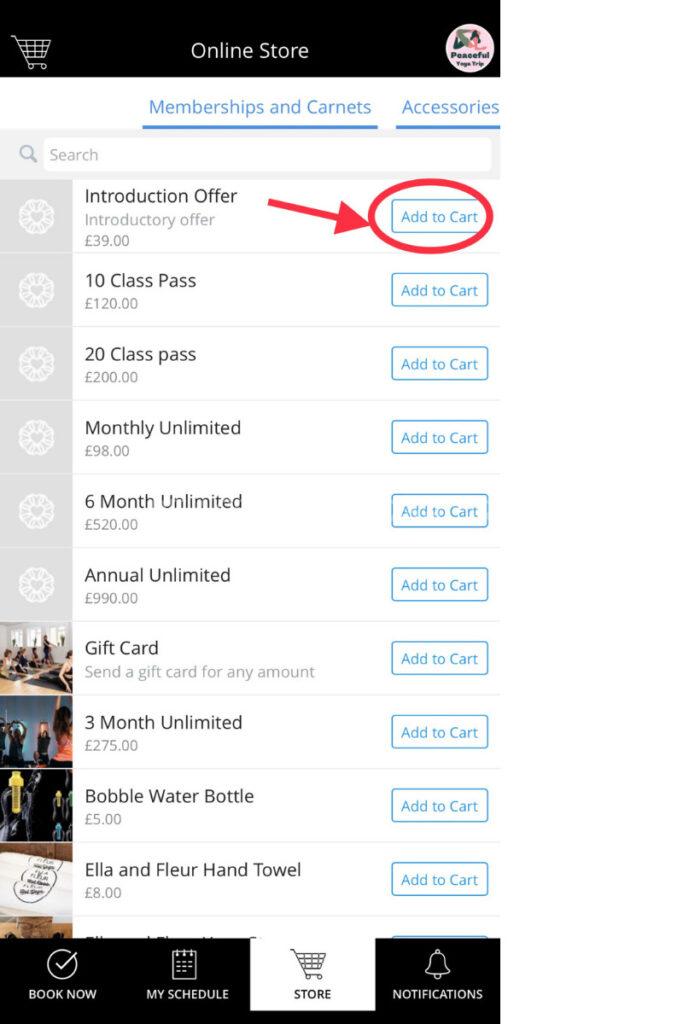Add Monthly Unlimited to cart
Viewport: 683px width, 1024px height.
439,438
